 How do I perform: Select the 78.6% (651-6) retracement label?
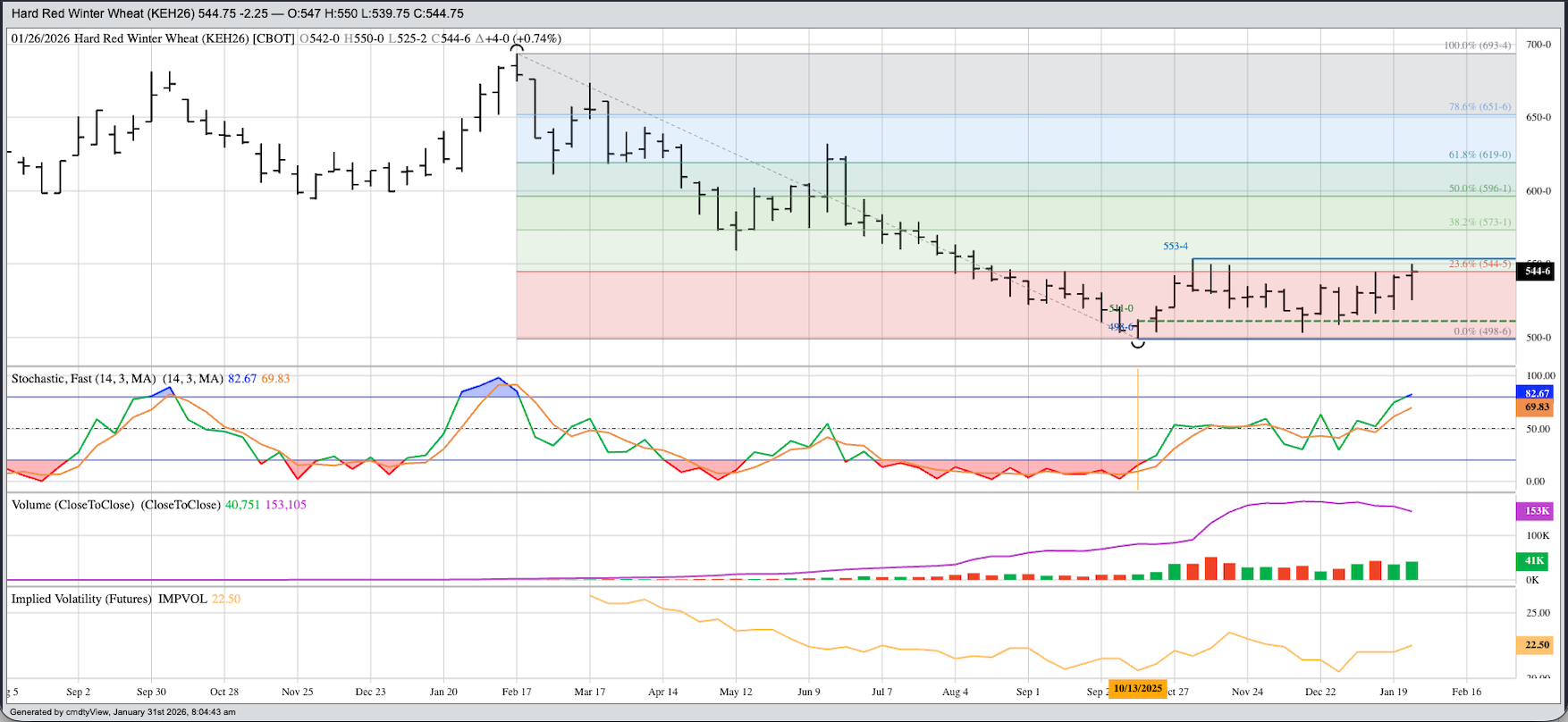point(1479,106)
